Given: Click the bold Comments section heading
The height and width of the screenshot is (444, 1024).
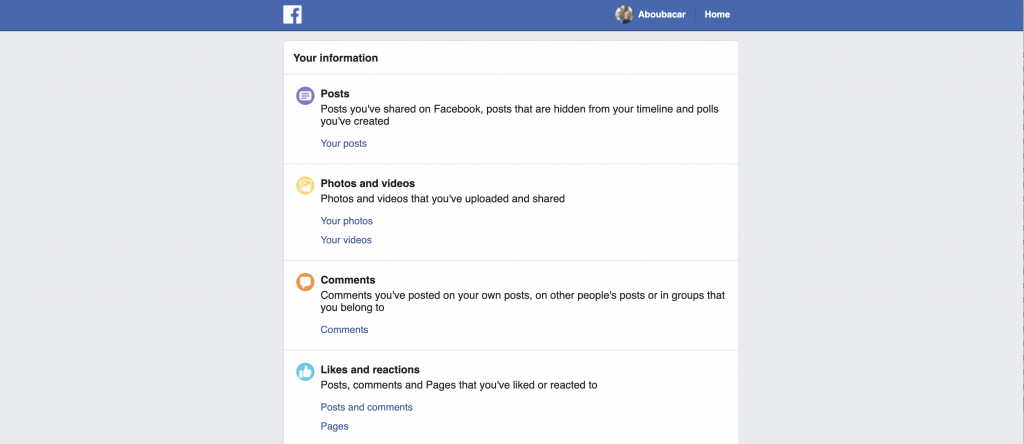Looking at the screenshot, I should [x=348, y=280].
